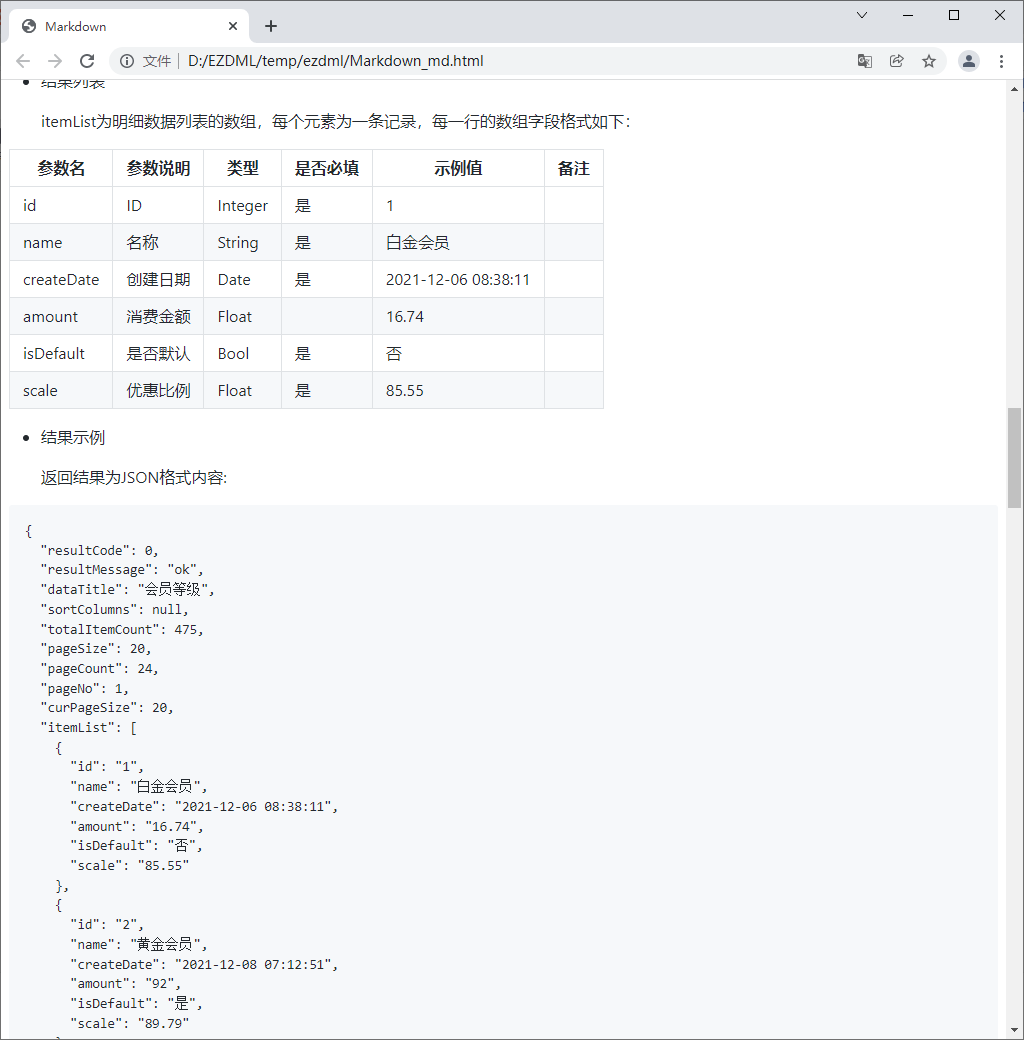Navigate back to the previous page
Screen dimensions: 1024x1040
[23, 60]
